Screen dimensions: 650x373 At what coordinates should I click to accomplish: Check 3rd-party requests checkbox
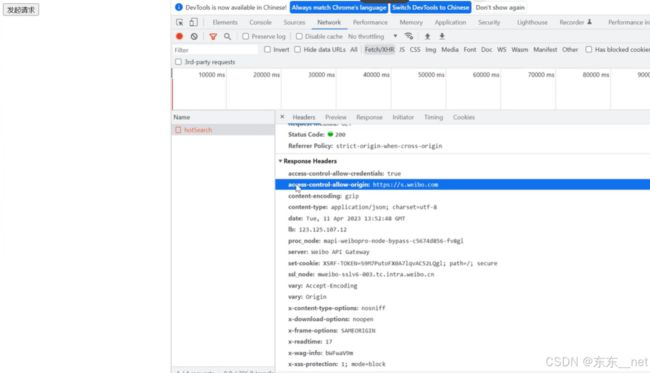click(x=178, y=62)
